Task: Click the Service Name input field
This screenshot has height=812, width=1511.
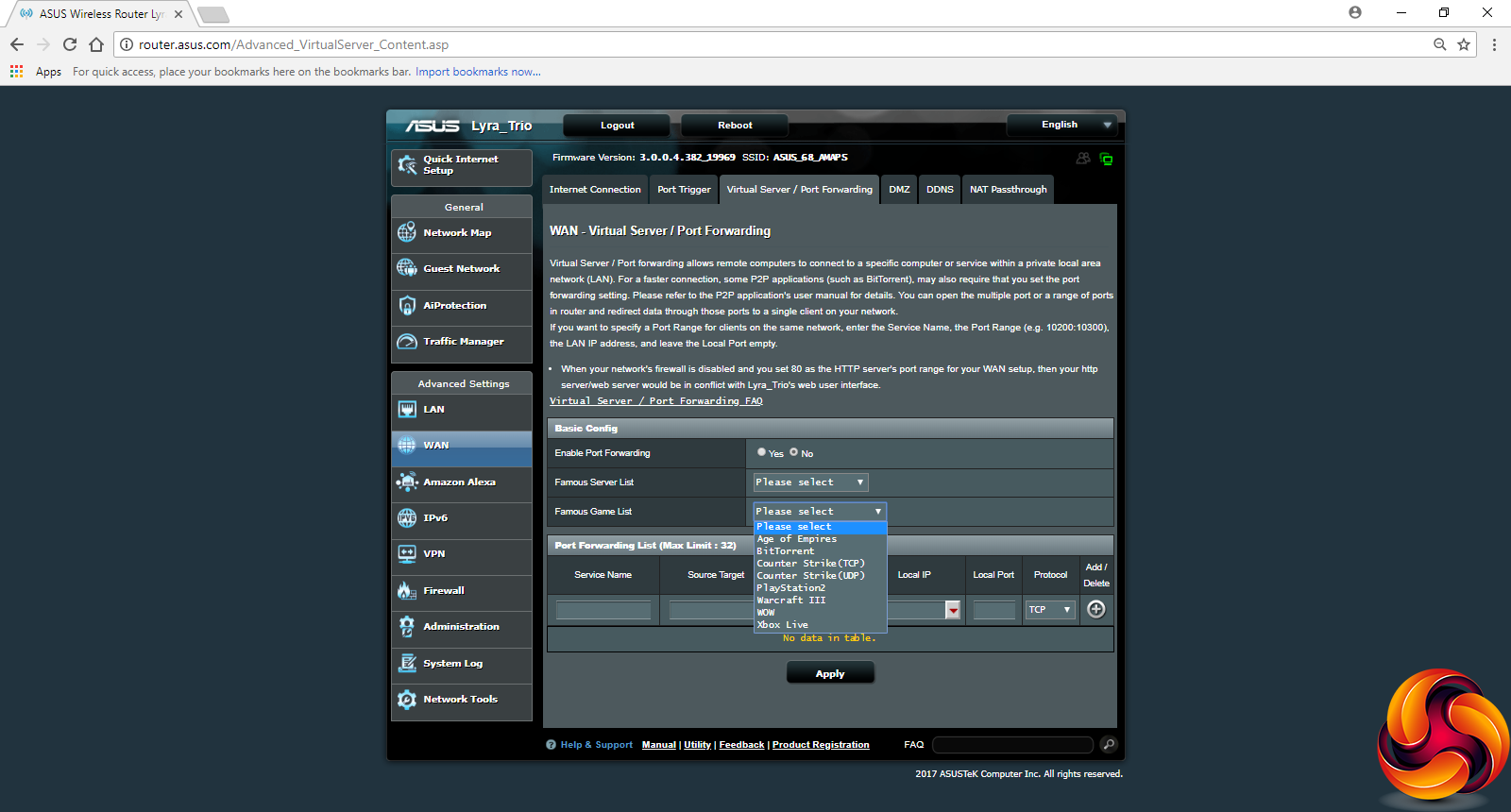Action: pyautogui.click(x=603, y=611)
